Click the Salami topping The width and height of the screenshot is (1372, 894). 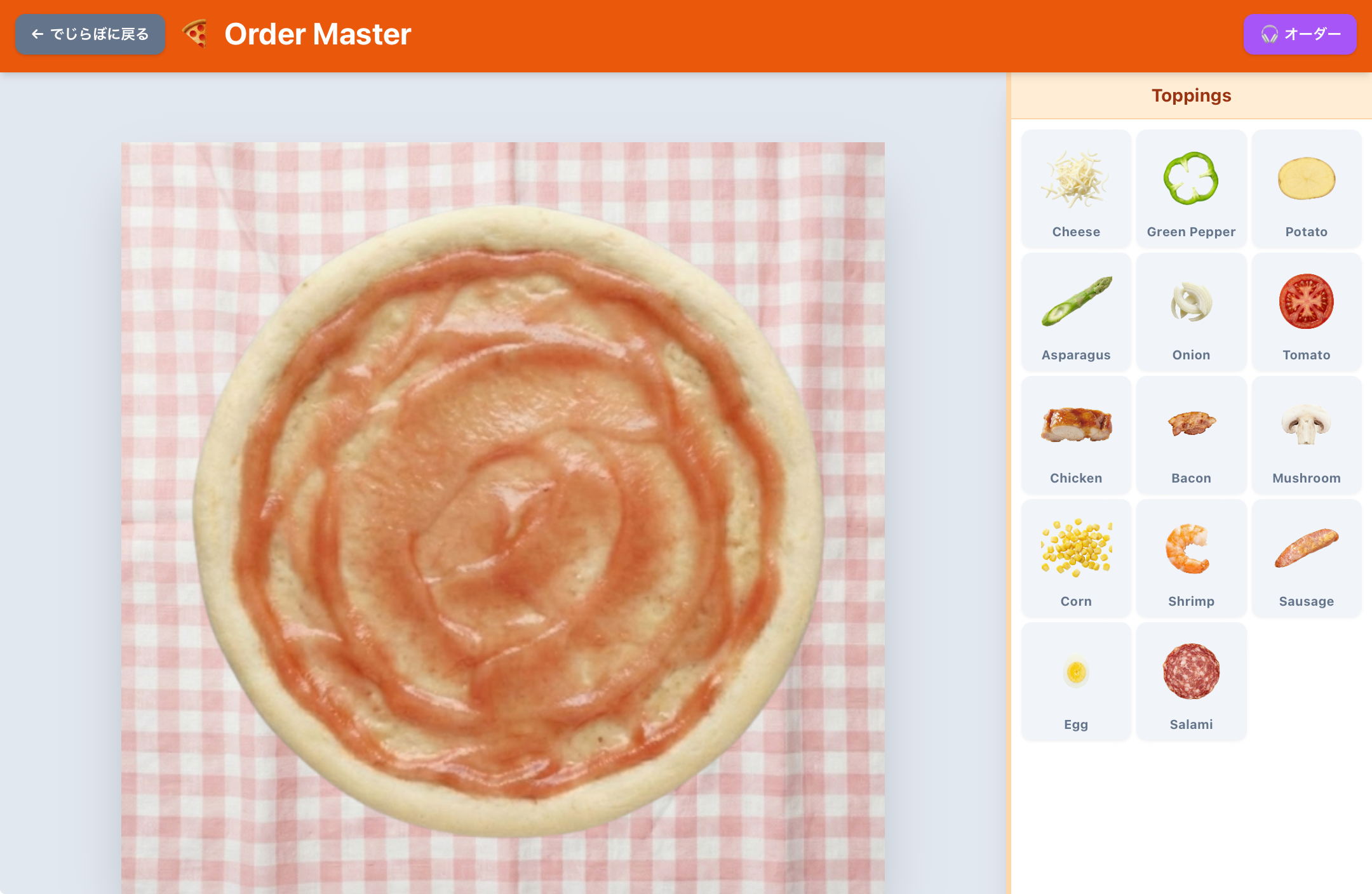tap(1191, 681)
